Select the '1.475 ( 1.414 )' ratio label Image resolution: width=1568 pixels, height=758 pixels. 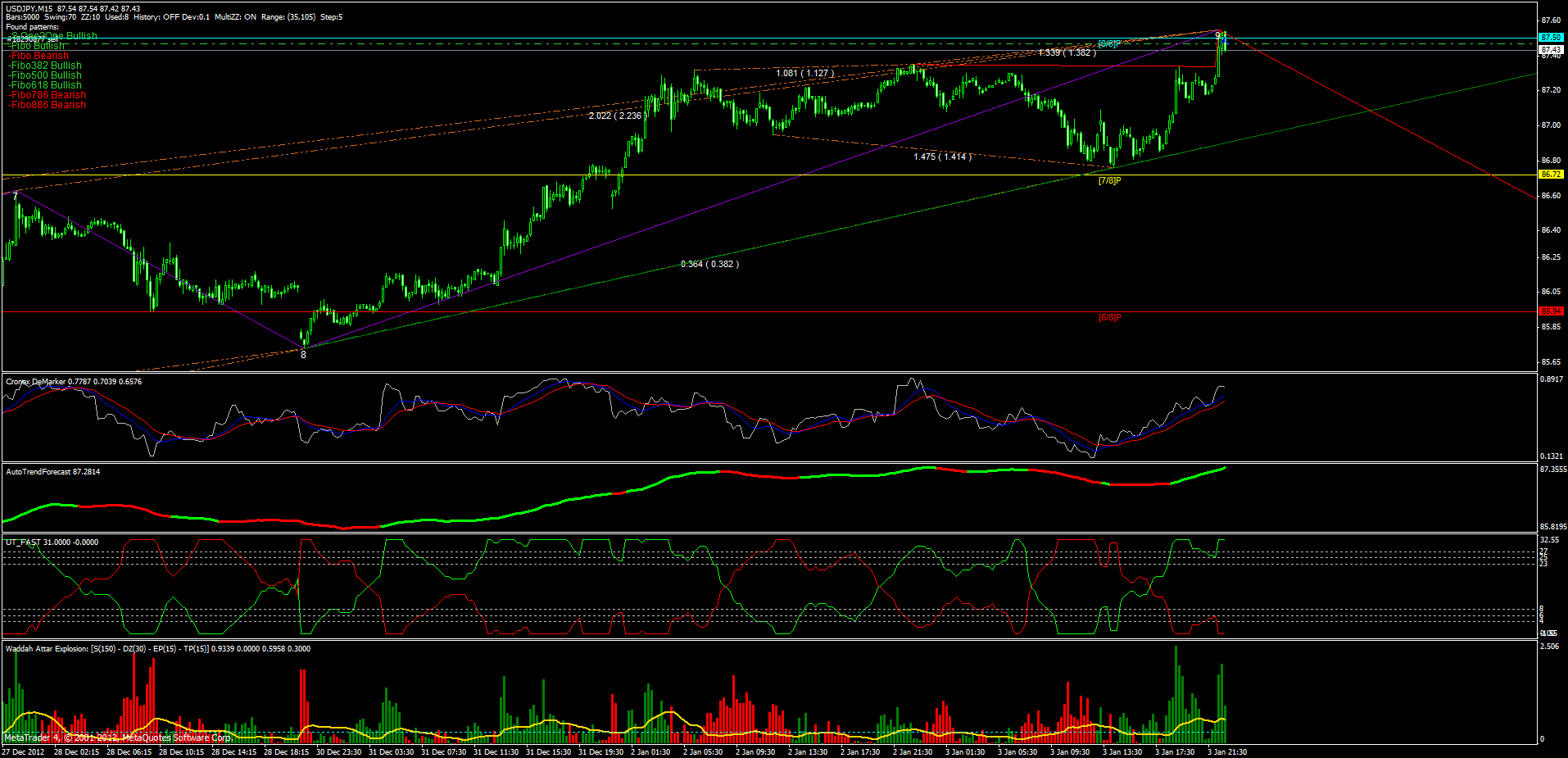[x=943, y=157]
